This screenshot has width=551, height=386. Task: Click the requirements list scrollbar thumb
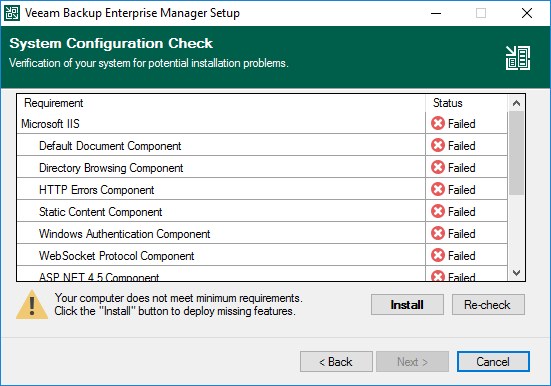(x=516, y=153)
